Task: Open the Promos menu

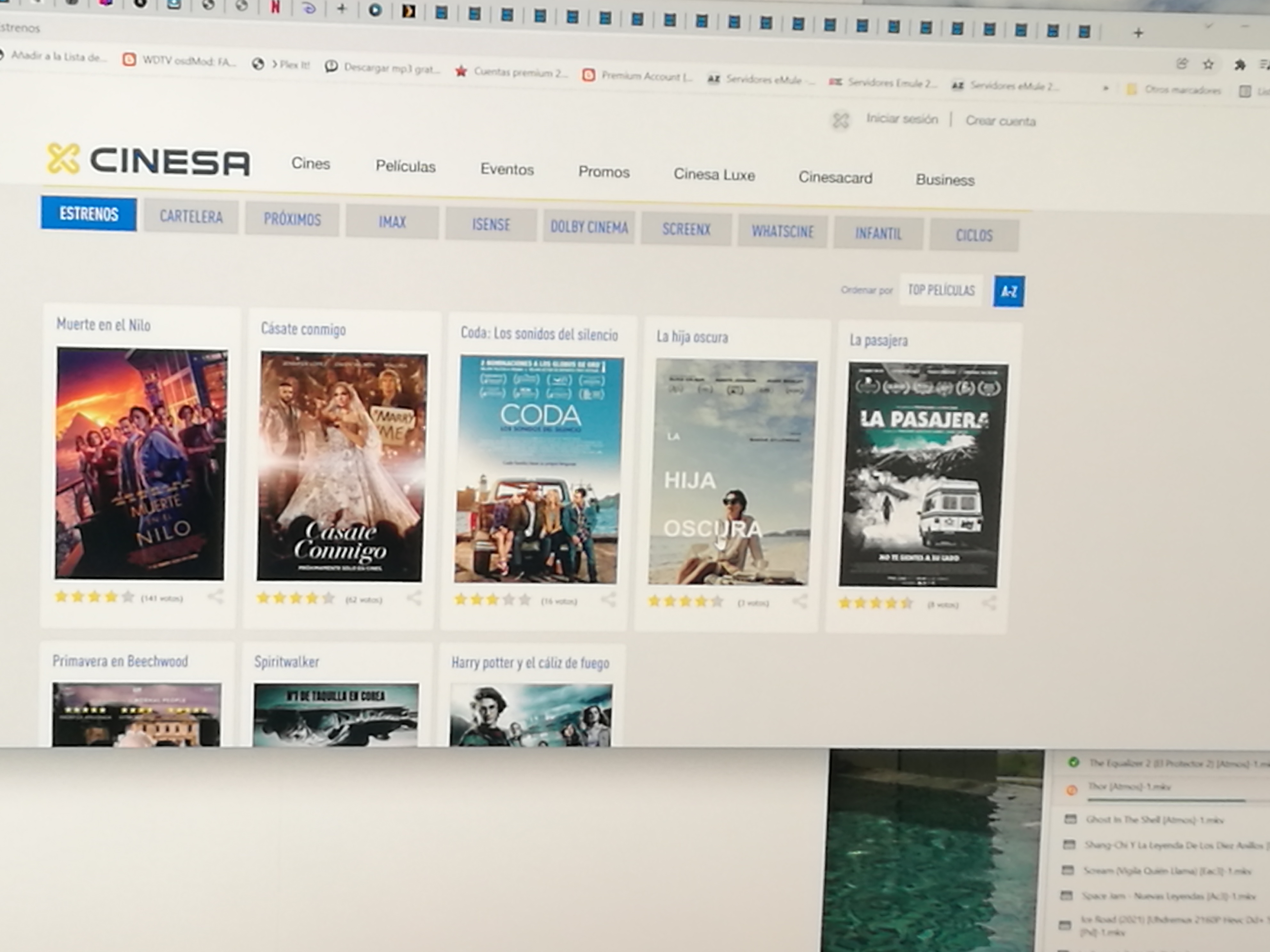Action: pos(604,172)
